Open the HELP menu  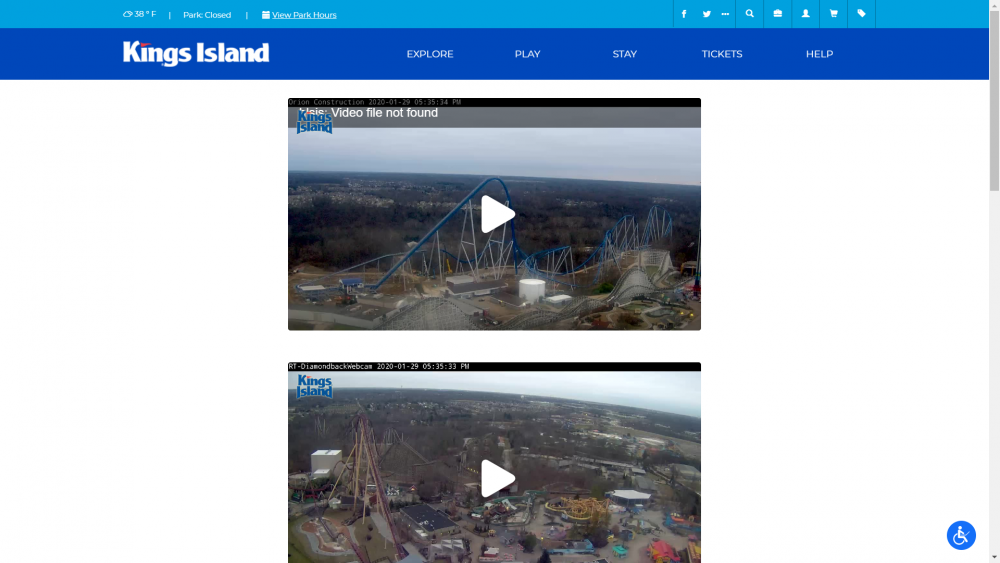click(x=820, y=54)
